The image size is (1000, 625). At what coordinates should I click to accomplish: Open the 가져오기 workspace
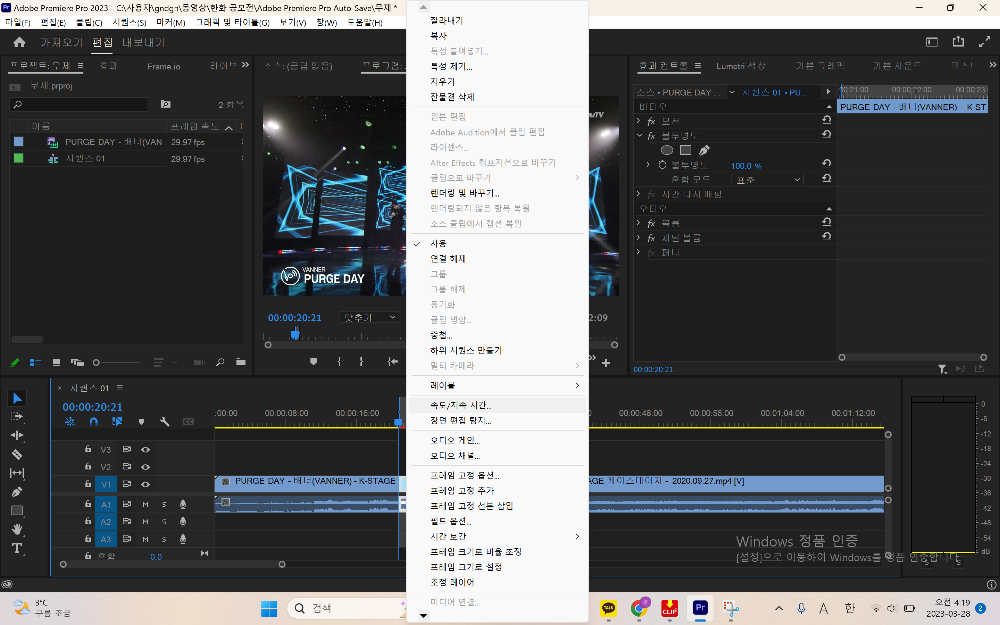[61, 42]
